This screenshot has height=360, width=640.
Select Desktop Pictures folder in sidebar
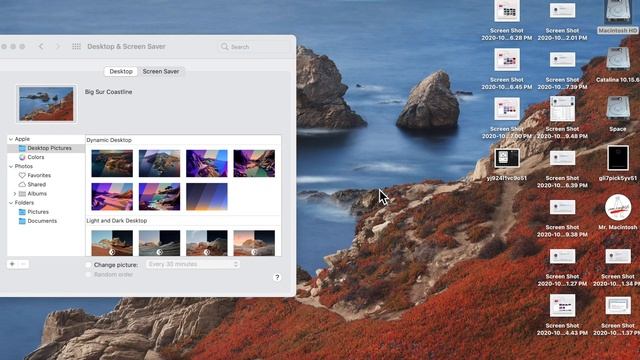click(x=46, y=148)
